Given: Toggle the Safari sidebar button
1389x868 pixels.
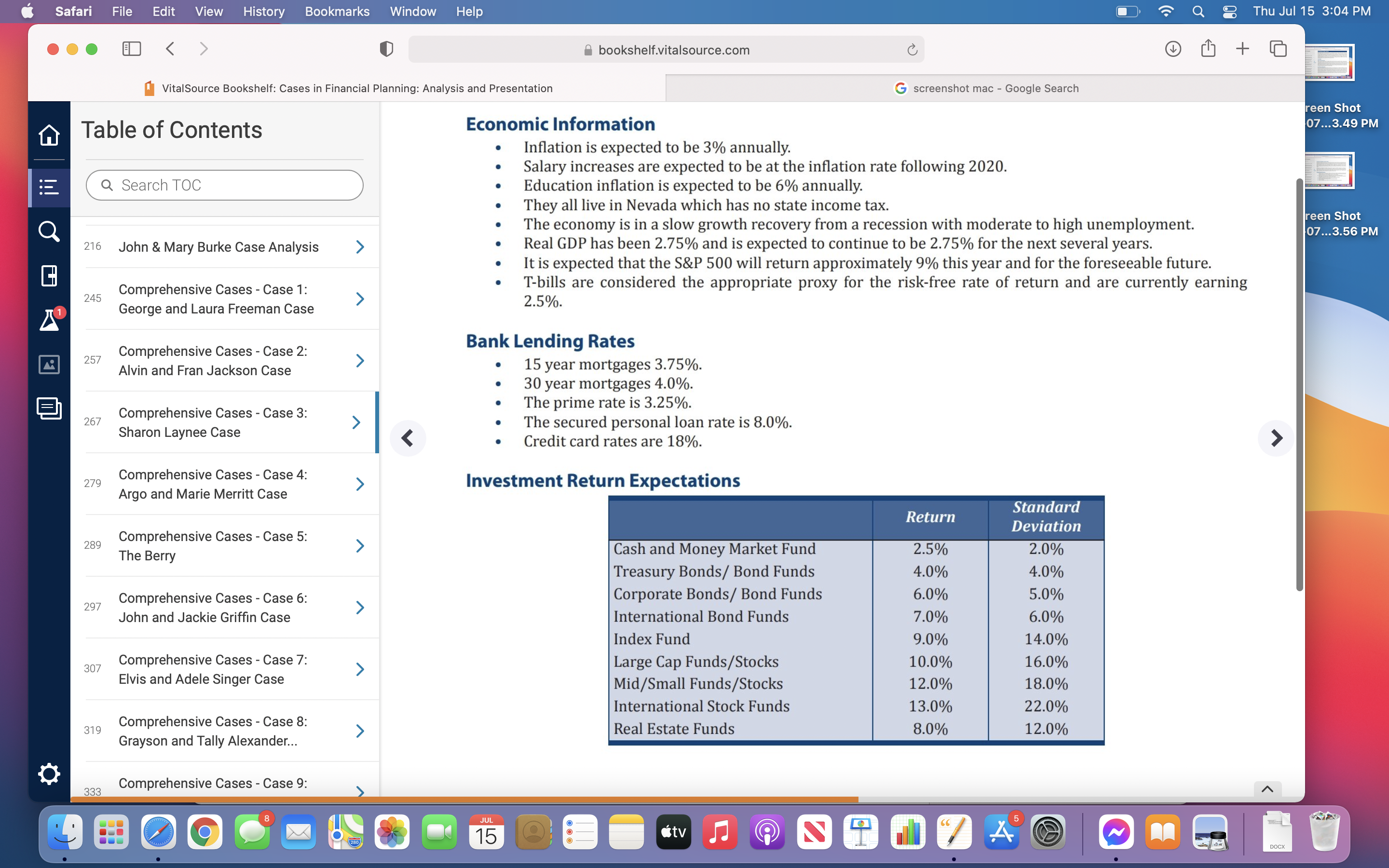Looking at the screenshot, I should tap(132, 49).
